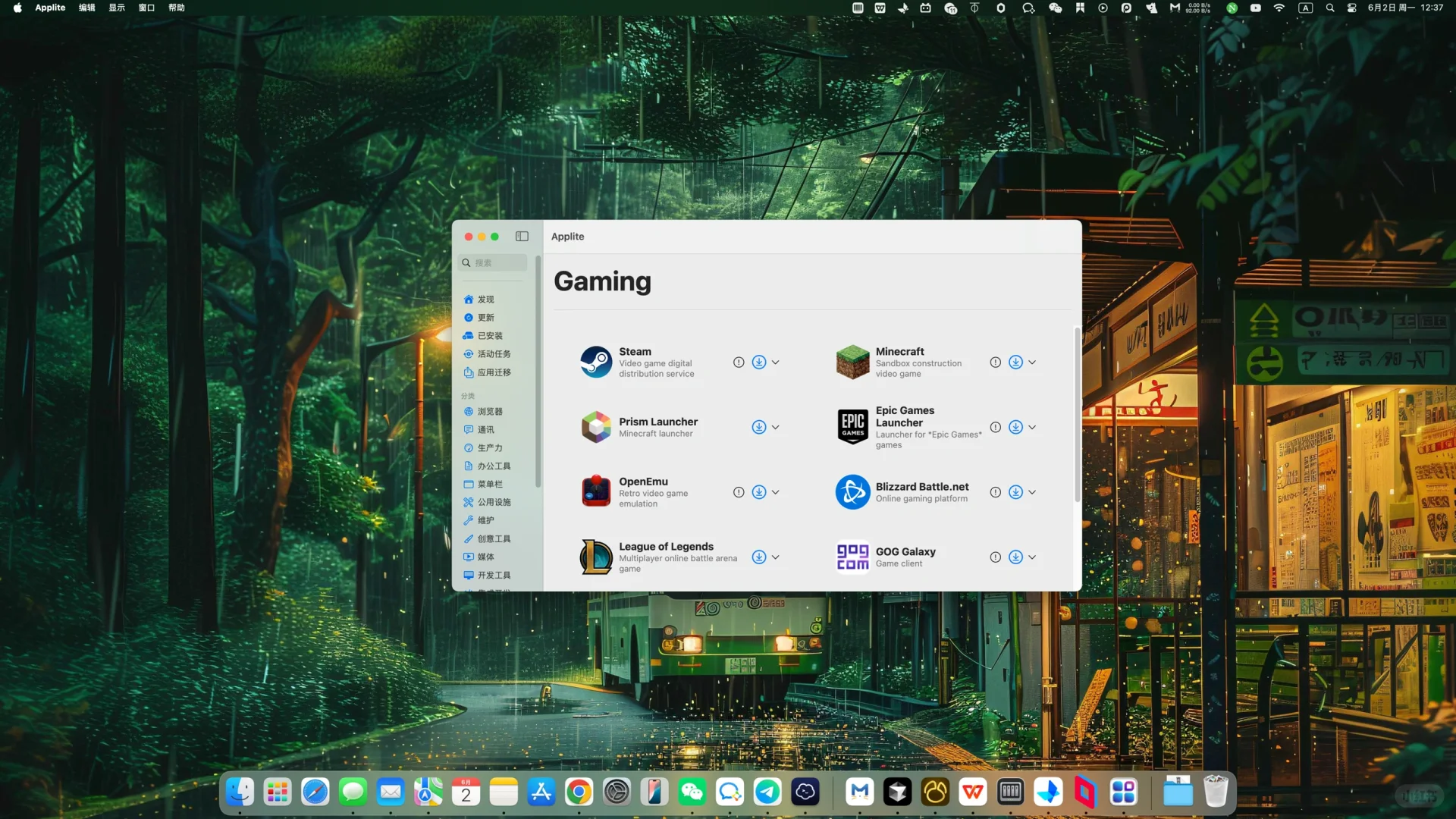Click Minecraft's download icon
Viewport: 1456px width, 819px height.
[1016, 362]
